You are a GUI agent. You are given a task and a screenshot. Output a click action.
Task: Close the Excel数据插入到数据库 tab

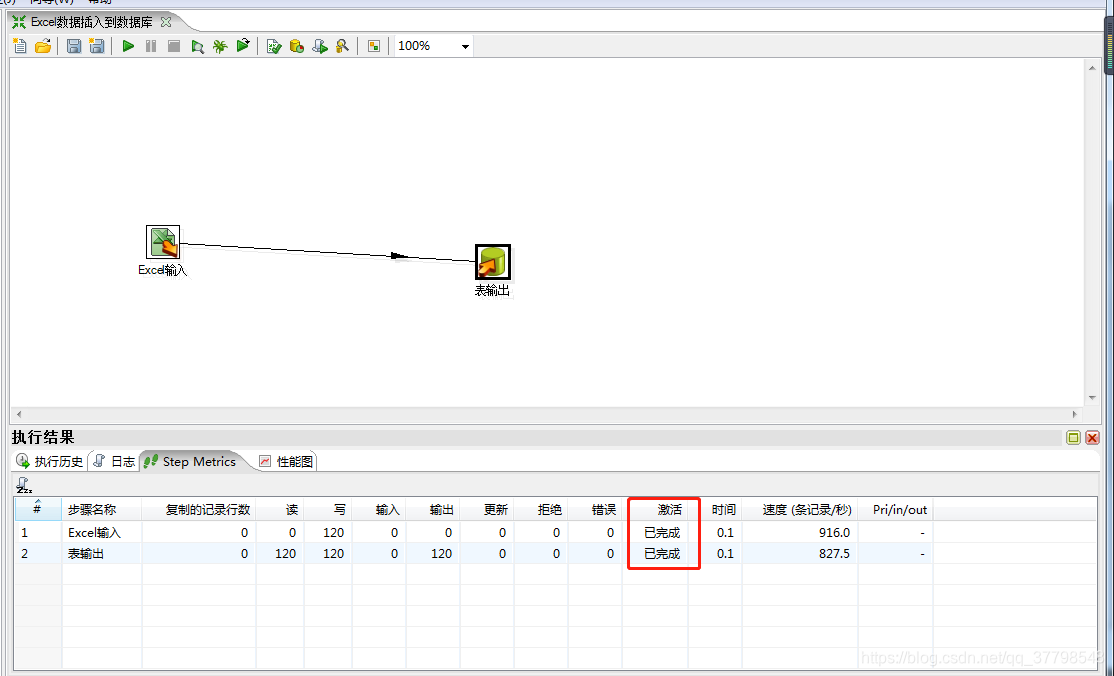(x=166, y=22)
